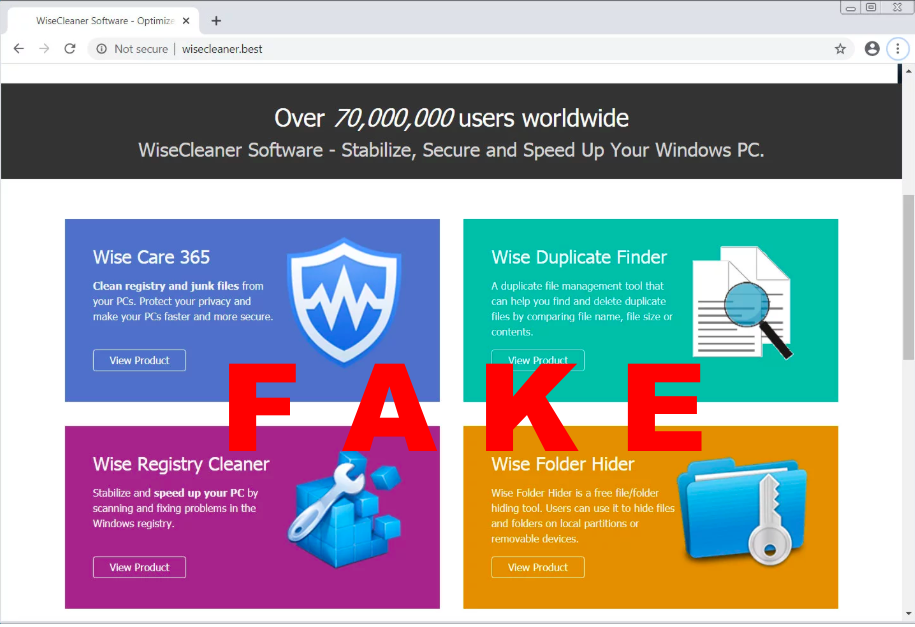Viewport: 915px width, 627px height.
Task: Click the address bar showing wisecleaner.best
Action: coord(470,49)
